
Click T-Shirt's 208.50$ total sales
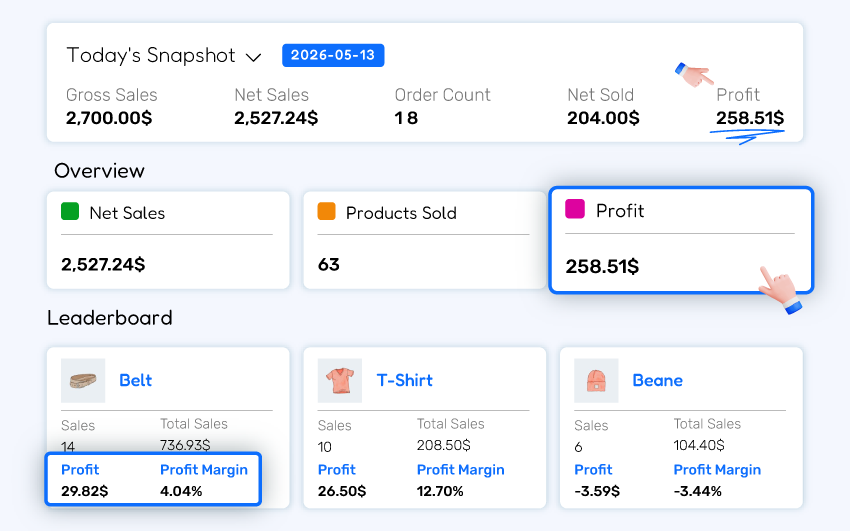(x=443, y=445)
